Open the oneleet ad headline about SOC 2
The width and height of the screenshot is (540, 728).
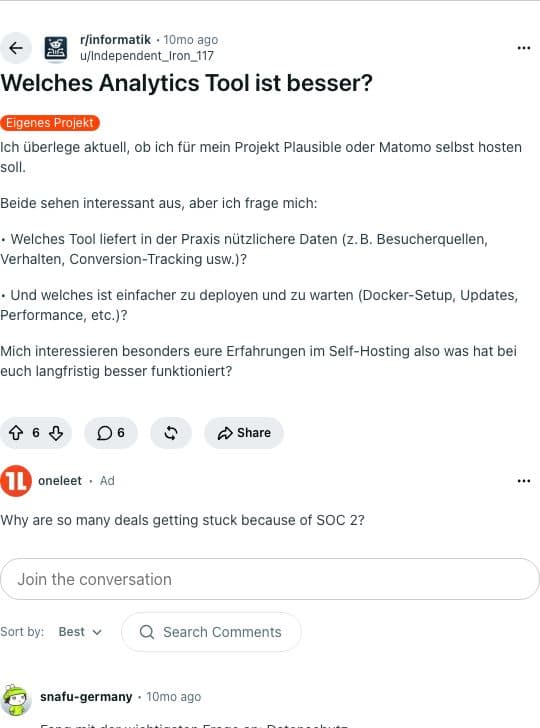[182, 520]
